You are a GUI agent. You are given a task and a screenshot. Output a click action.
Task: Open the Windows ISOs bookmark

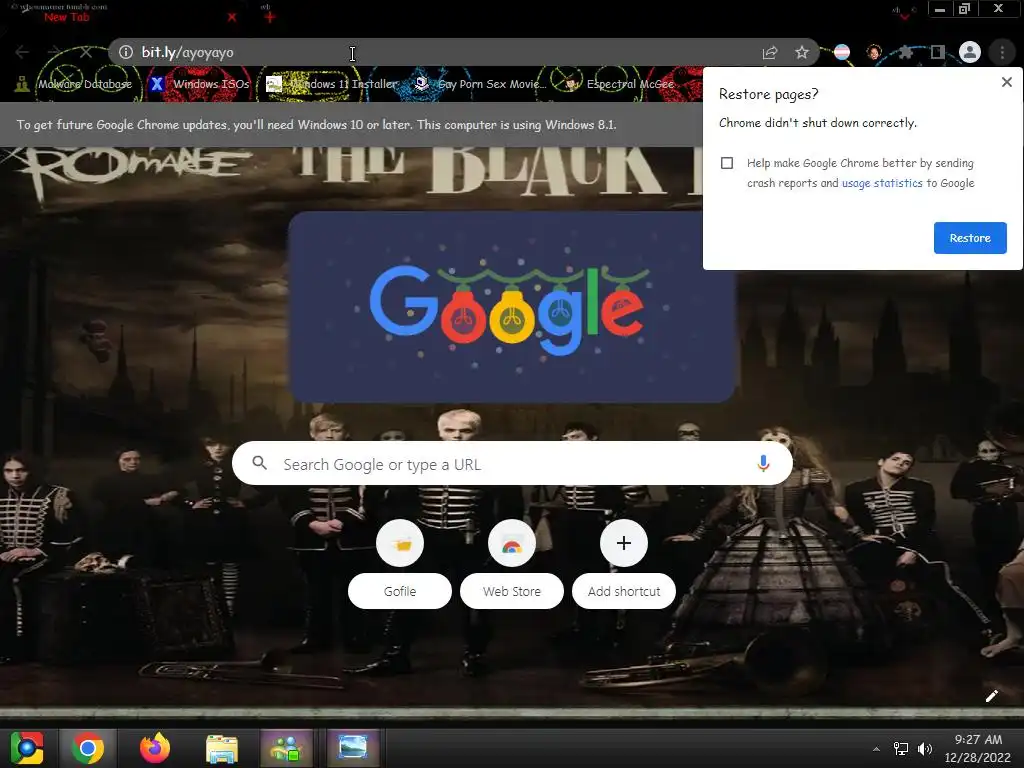point(200,84)
